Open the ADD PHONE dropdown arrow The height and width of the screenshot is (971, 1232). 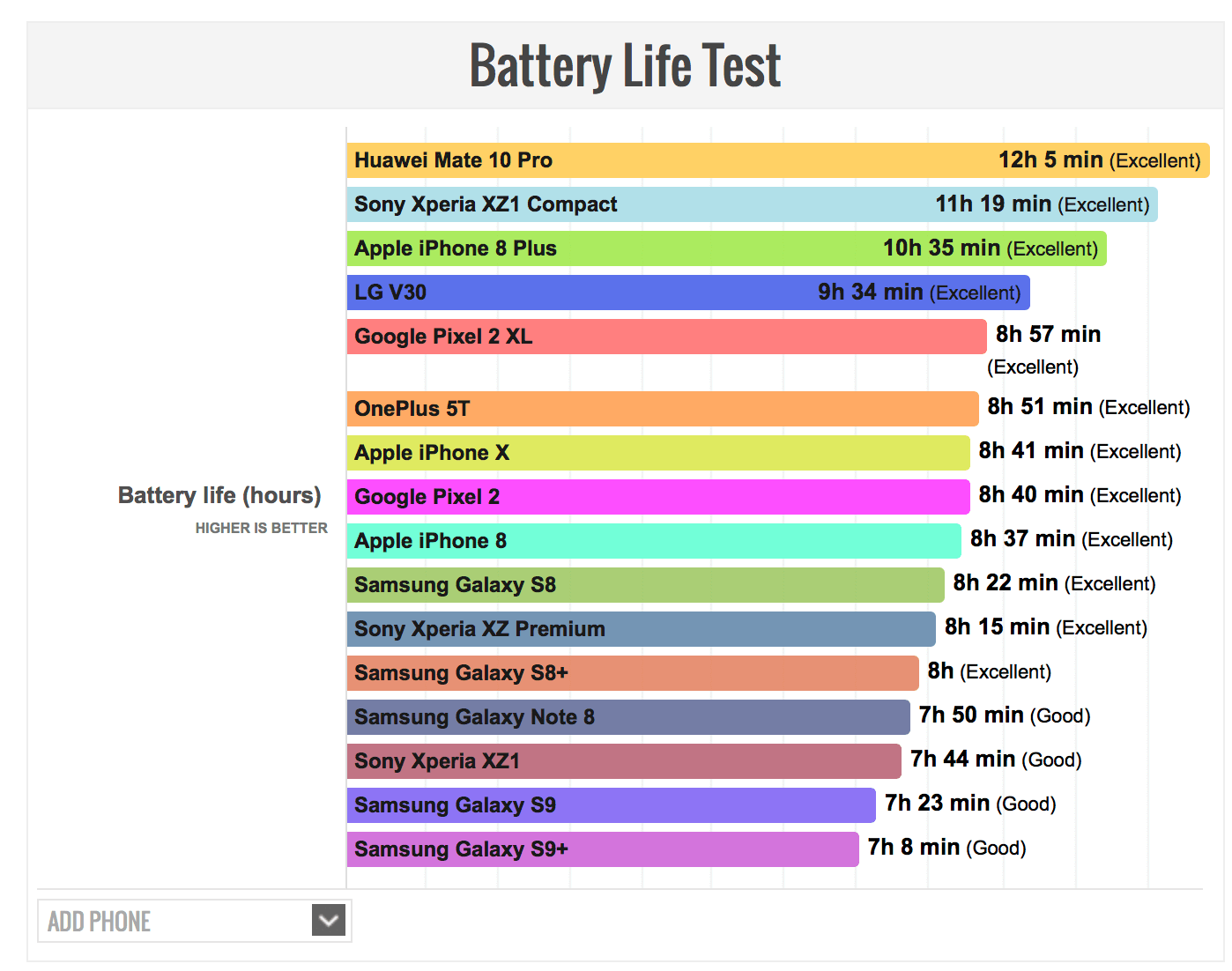328,921
